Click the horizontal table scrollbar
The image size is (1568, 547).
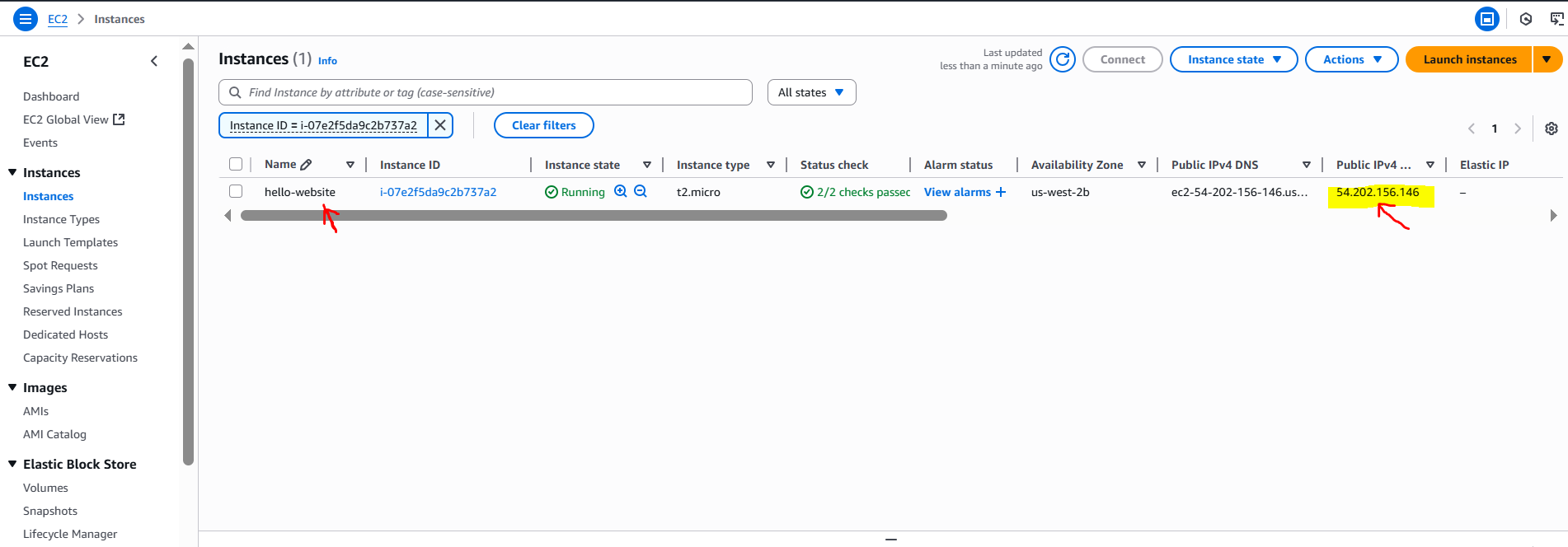click(594, 216)
